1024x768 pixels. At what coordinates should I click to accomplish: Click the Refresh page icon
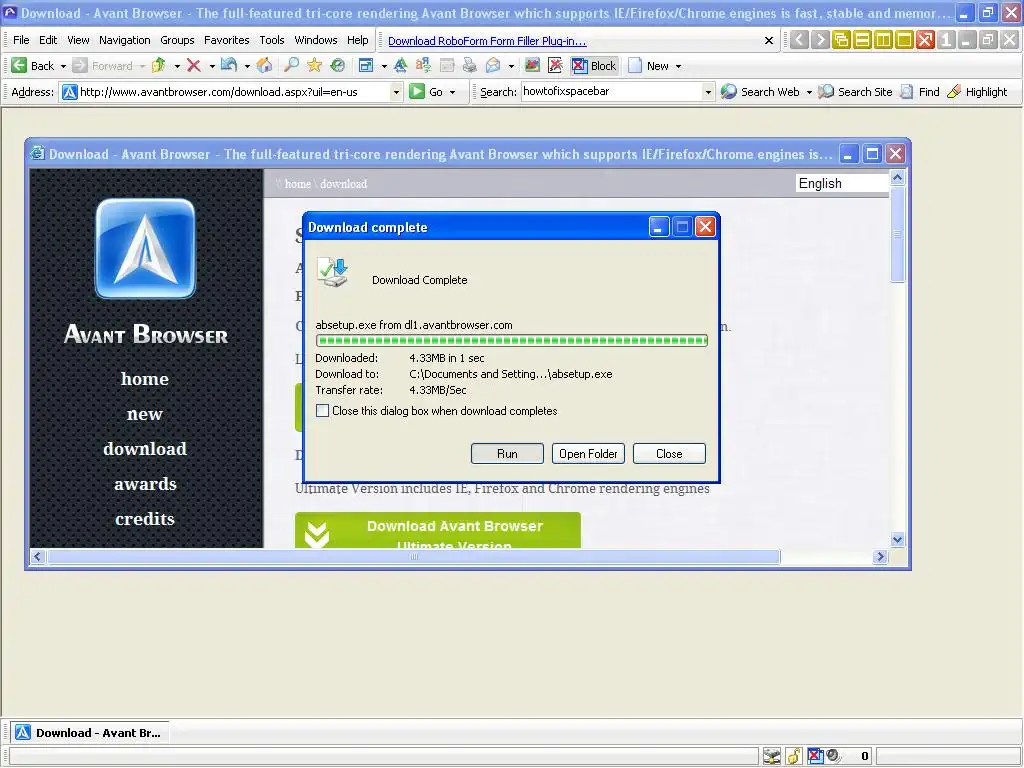coord(229,65)
